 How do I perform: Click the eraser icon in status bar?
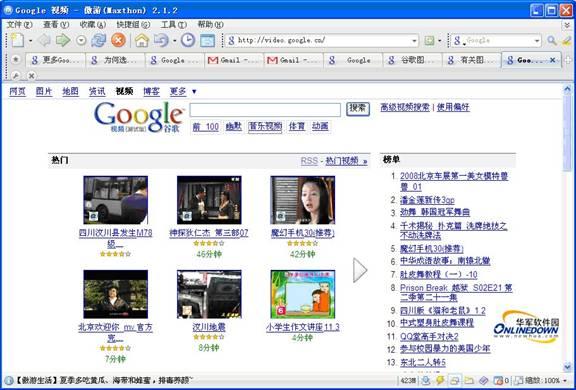tap(483, 380)
